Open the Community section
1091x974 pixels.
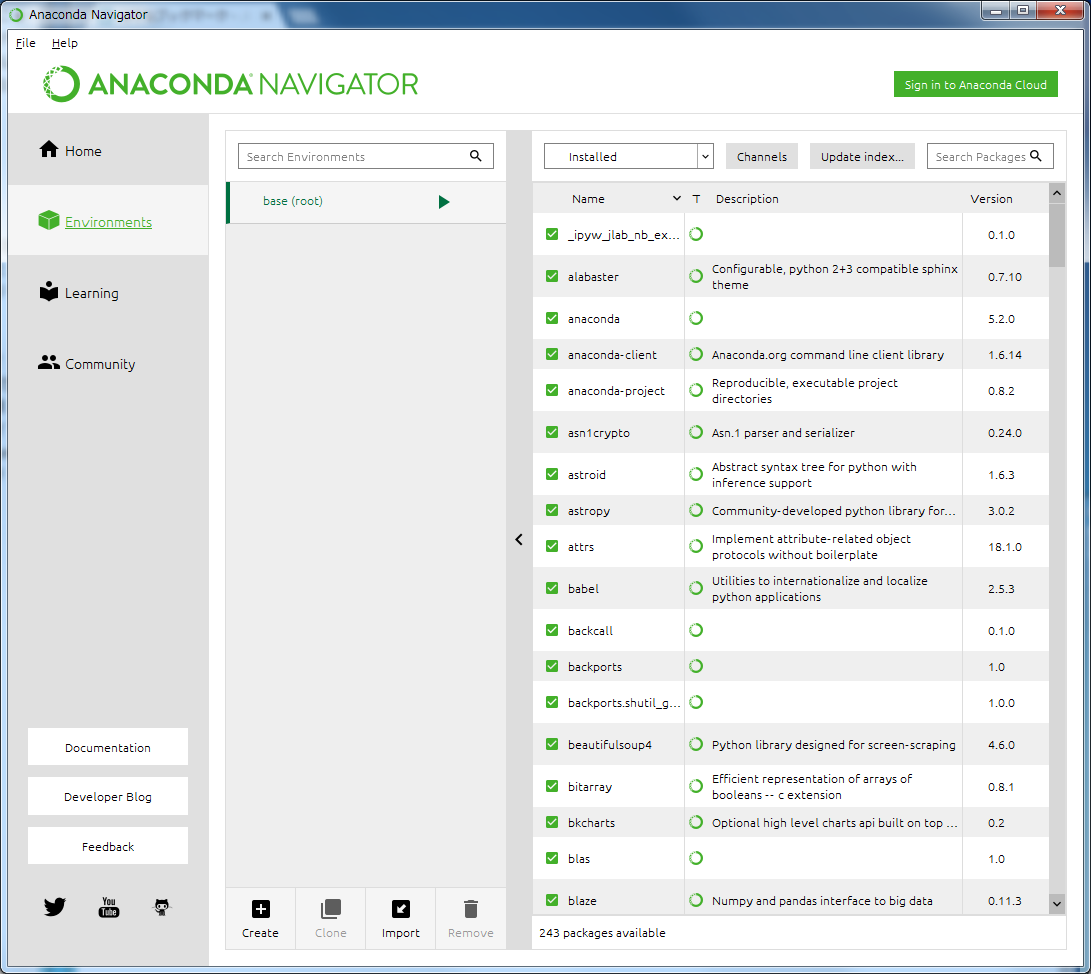pyautogui.click(x=108, y=364)
